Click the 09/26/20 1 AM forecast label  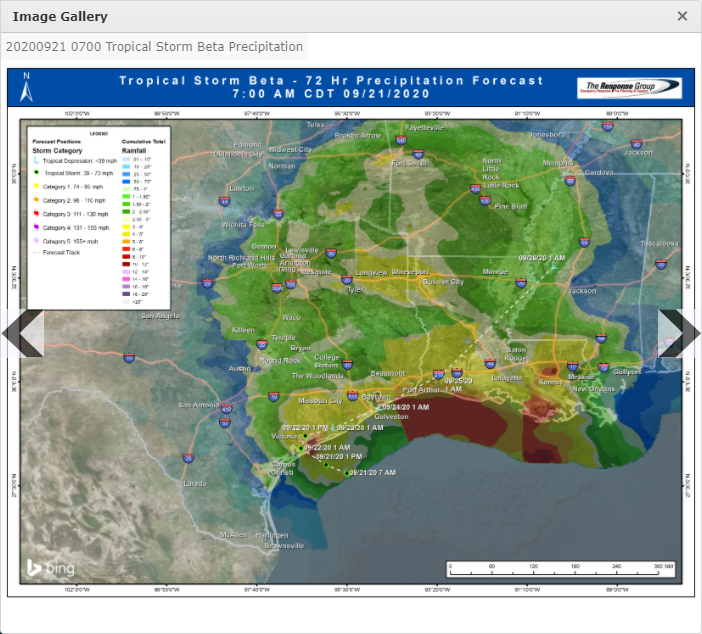tap(541, 257)
